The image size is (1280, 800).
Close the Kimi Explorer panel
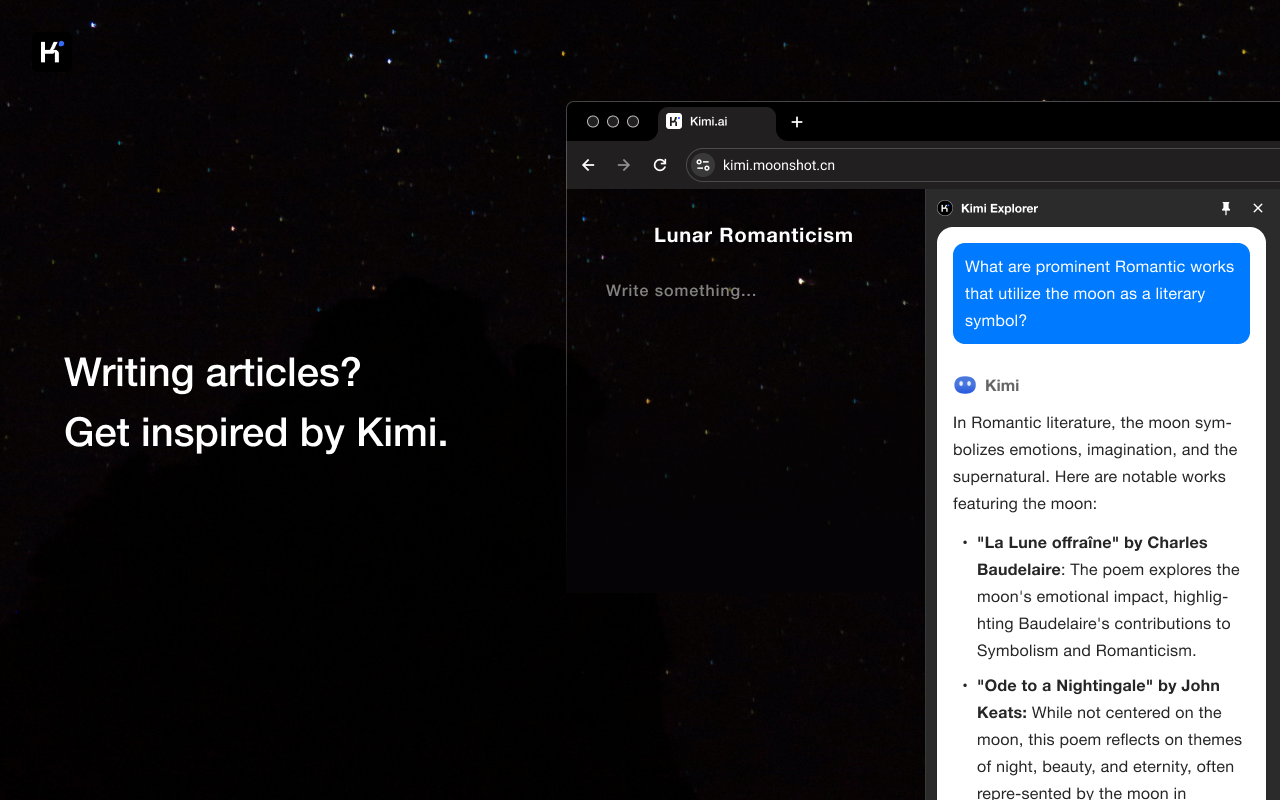coord(1258,208)
